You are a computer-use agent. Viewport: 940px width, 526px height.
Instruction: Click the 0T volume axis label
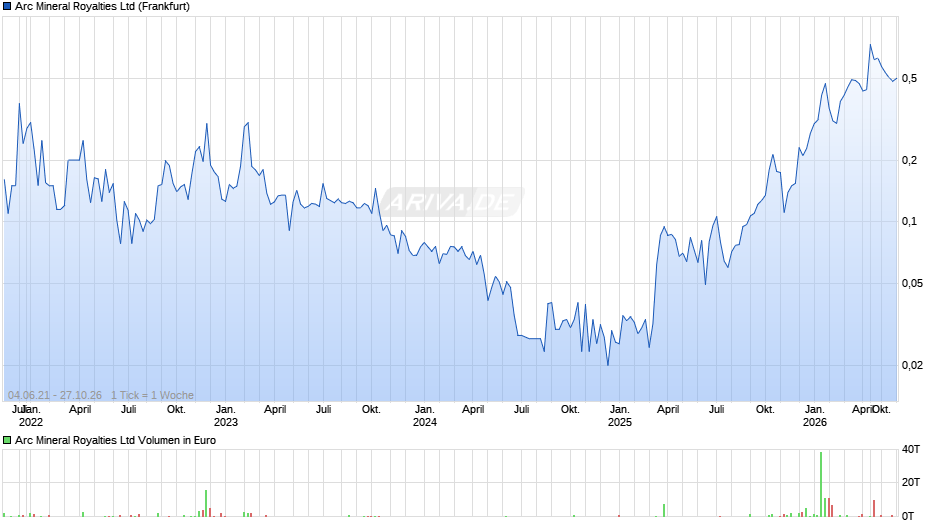(908, 516)
